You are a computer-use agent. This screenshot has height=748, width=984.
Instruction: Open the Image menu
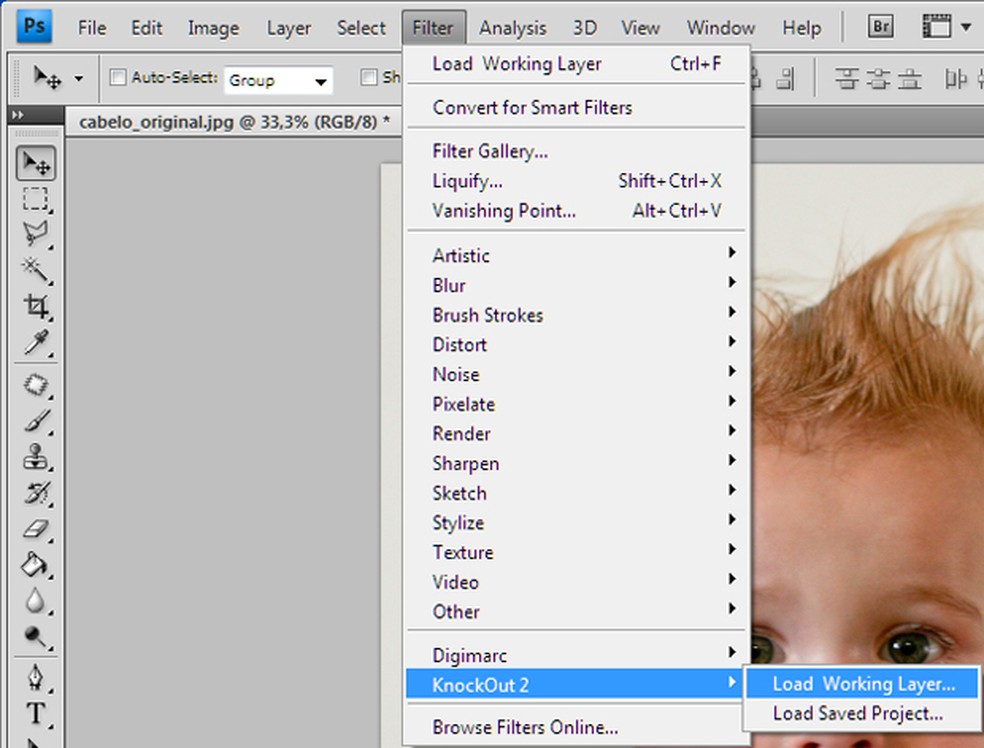(x=213, y=28)
